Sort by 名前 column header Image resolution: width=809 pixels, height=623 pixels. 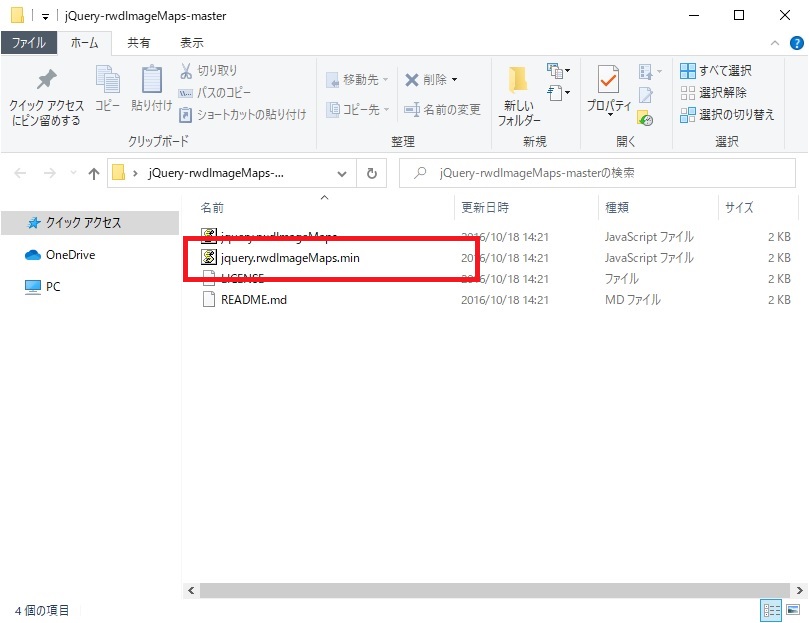pyautogui.click(x=212, y=207)
